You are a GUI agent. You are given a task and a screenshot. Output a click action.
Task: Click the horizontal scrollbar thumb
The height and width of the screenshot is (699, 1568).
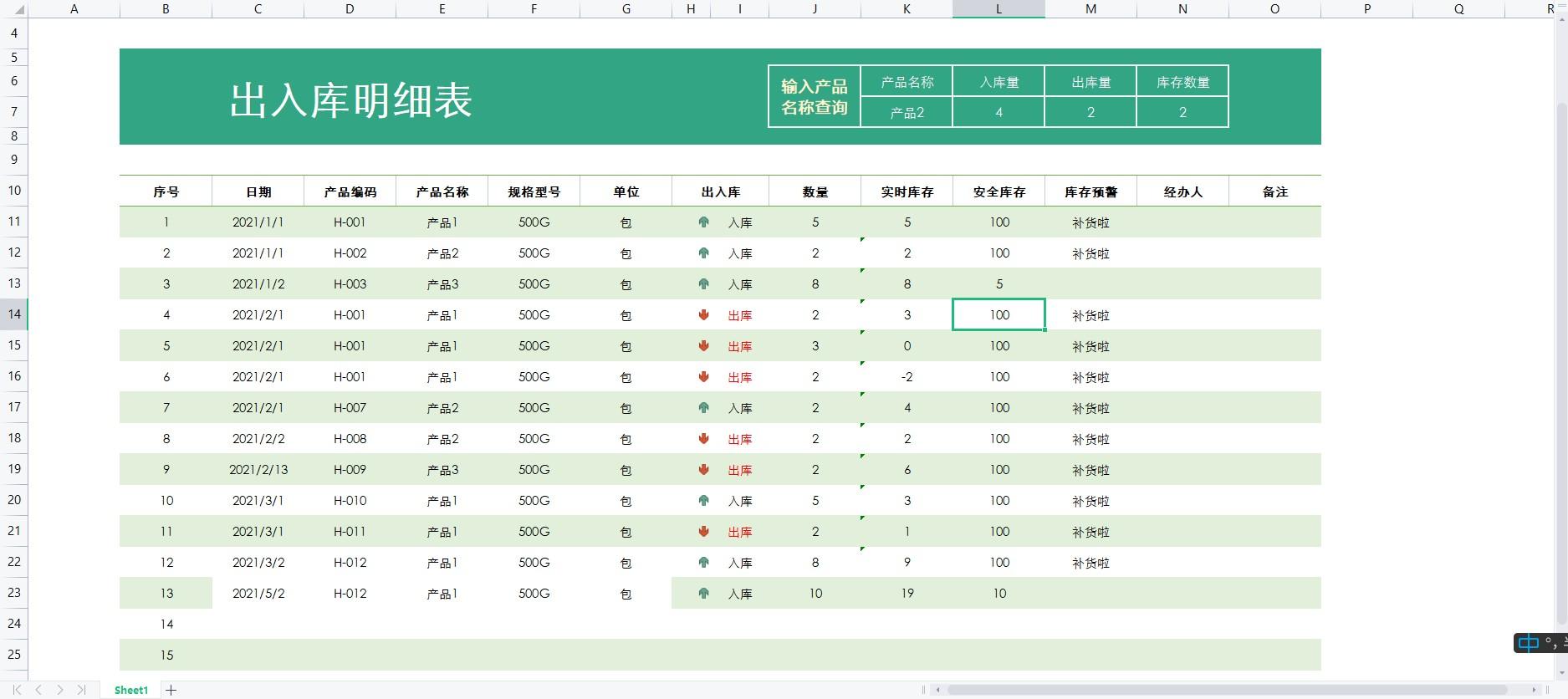(1227, 690)
